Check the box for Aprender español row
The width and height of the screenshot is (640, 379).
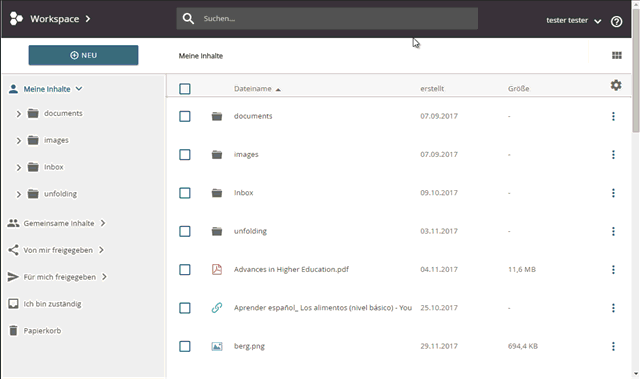[185, 308]
